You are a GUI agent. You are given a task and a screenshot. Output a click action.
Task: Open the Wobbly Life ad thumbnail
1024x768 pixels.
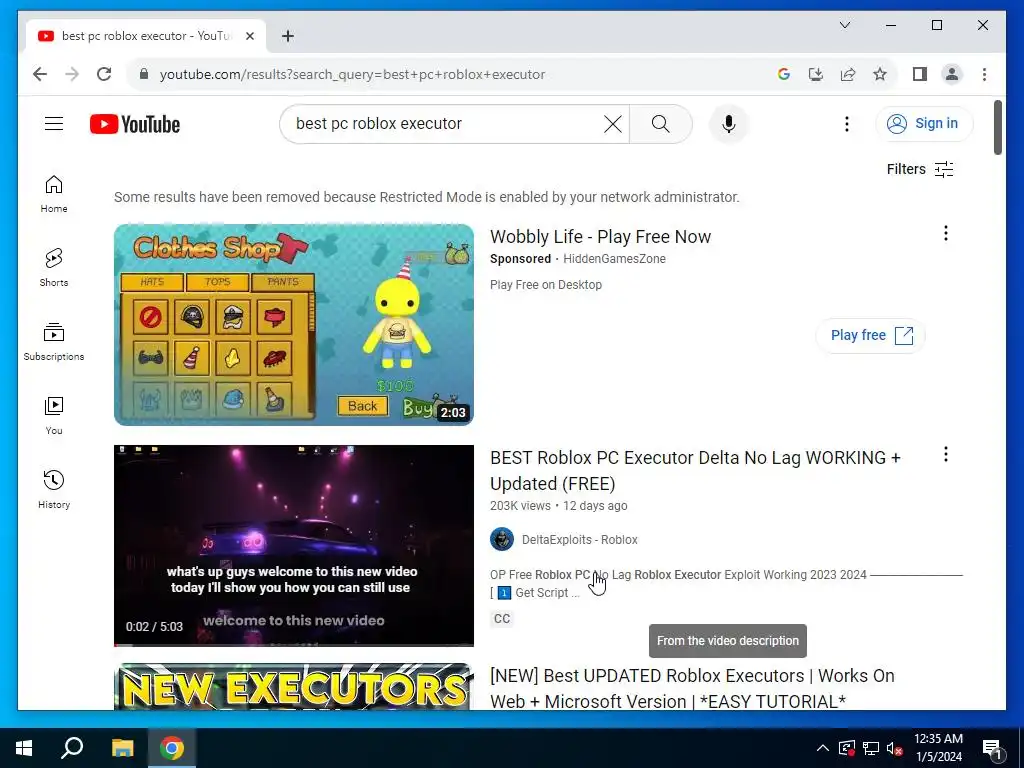[294, 325]
